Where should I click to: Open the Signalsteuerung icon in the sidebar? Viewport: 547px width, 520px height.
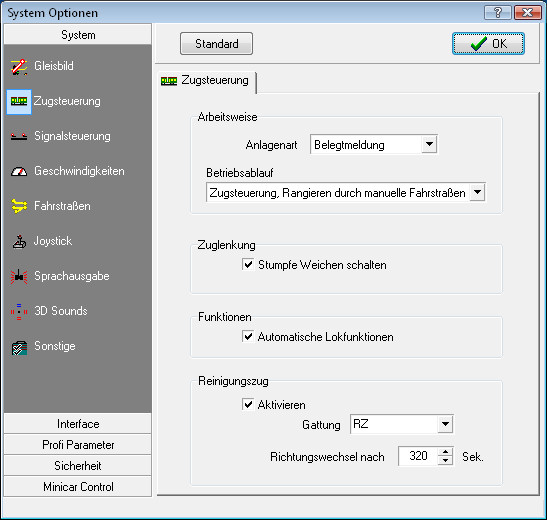point(19,136)
